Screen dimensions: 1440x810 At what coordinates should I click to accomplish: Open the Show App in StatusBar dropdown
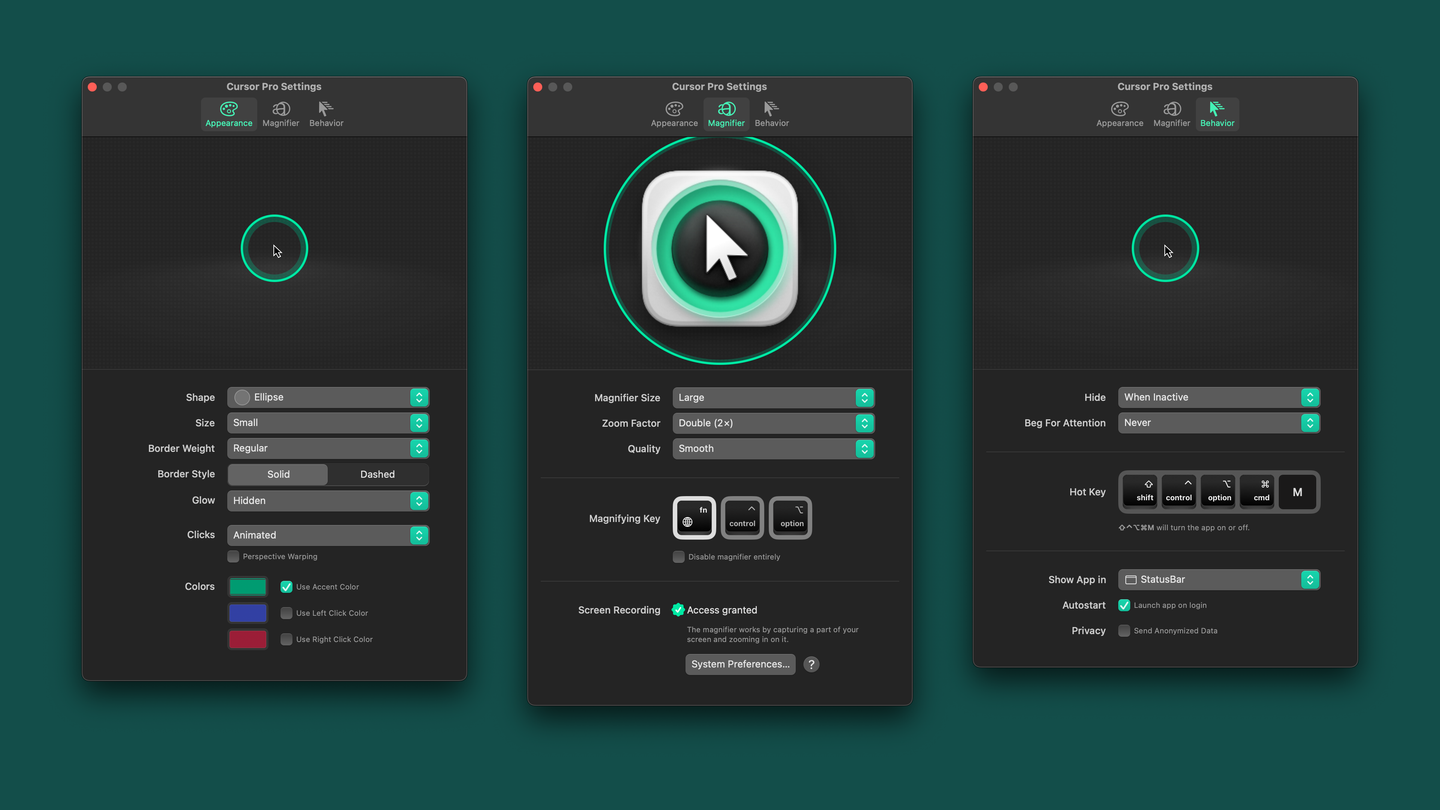[1218, 579]
